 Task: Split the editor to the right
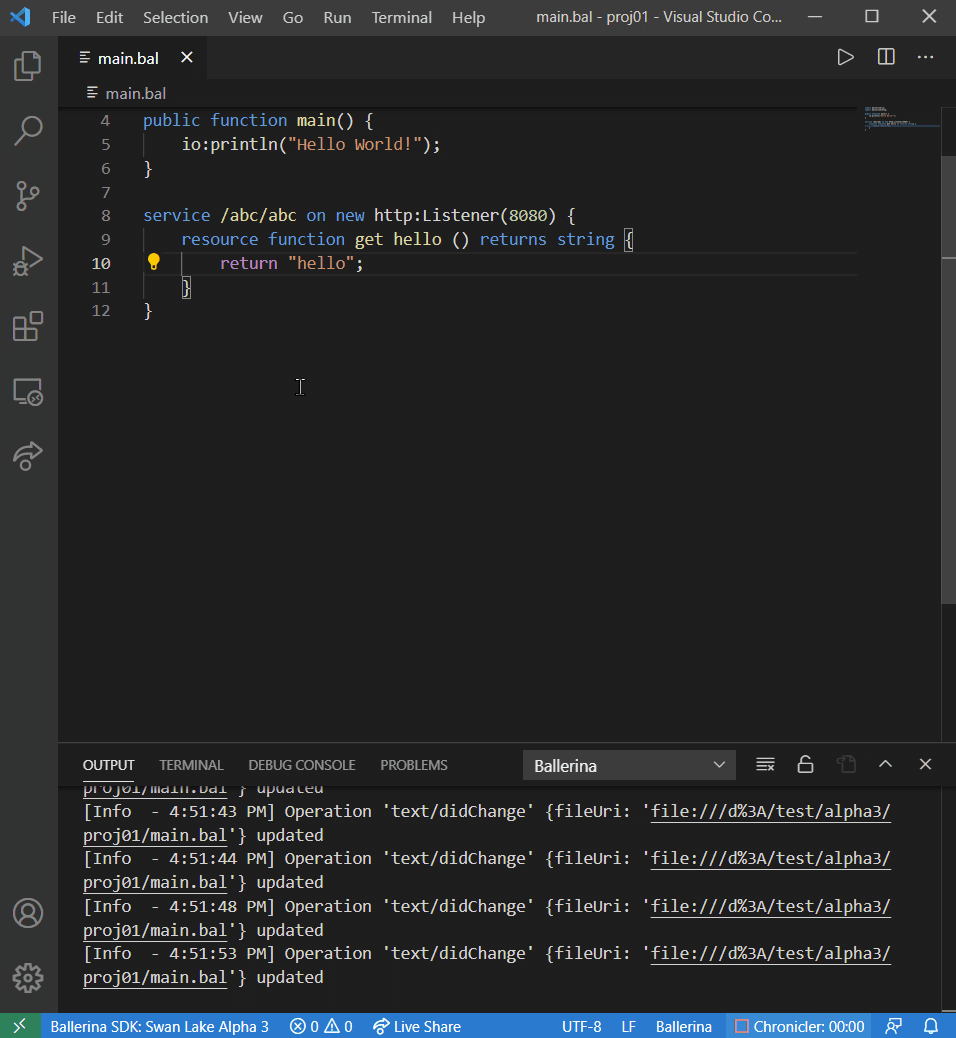[886, 58]
